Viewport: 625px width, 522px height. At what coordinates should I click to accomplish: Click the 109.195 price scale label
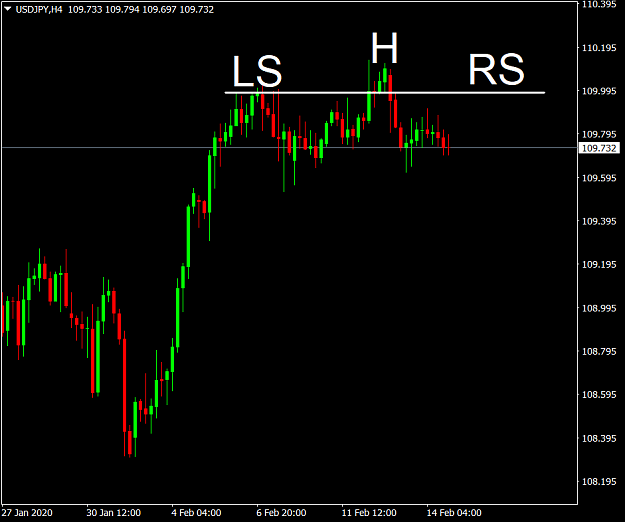(599, 265)
